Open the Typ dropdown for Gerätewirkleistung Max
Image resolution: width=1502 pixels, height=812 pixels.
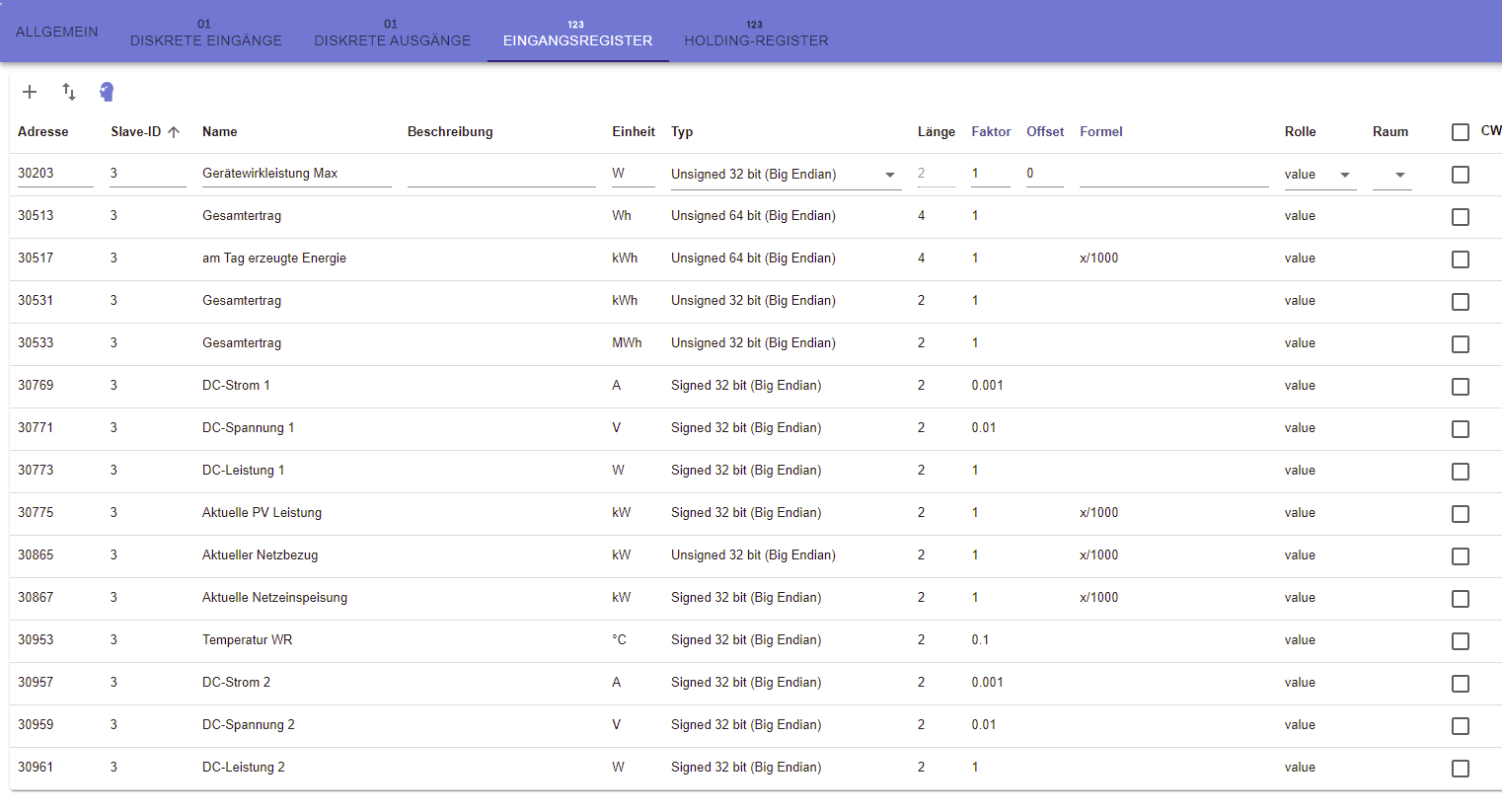[786, 175]
